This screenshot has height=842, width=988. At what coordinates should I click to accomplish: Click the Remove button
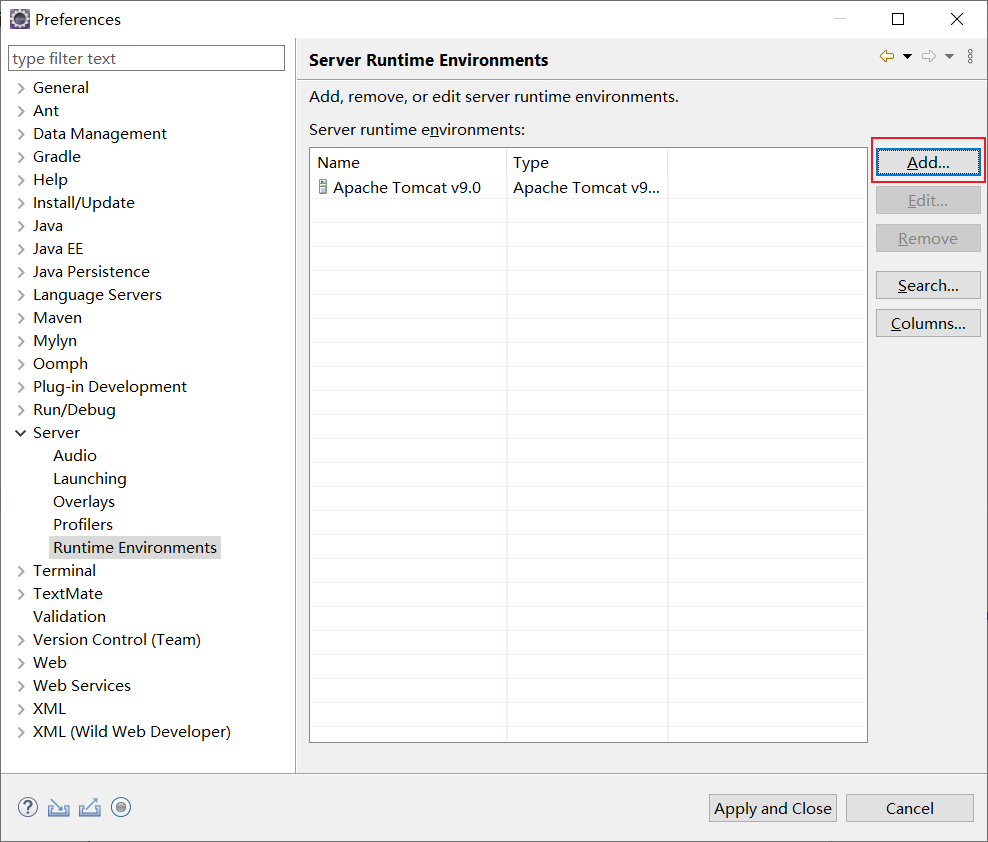(x=928, y=238)
